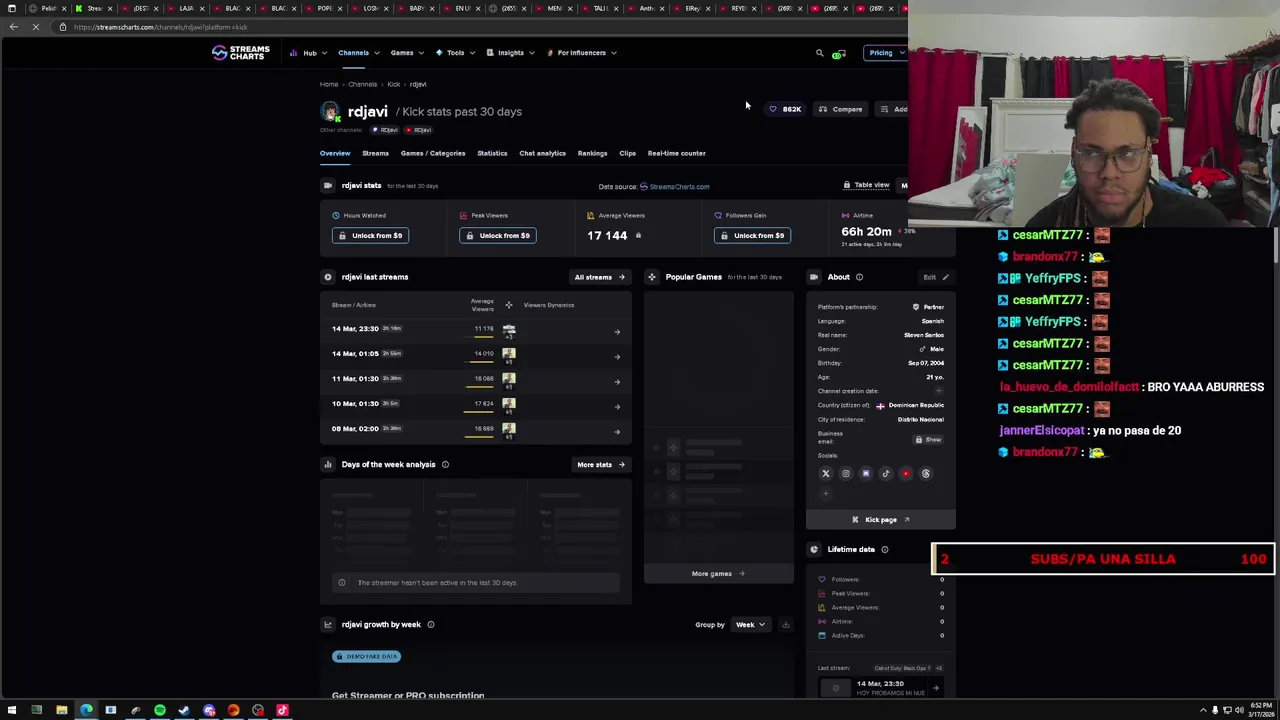Expand the For Influencers menu
The image size is (1280, 720).
[x=581, y=53]
